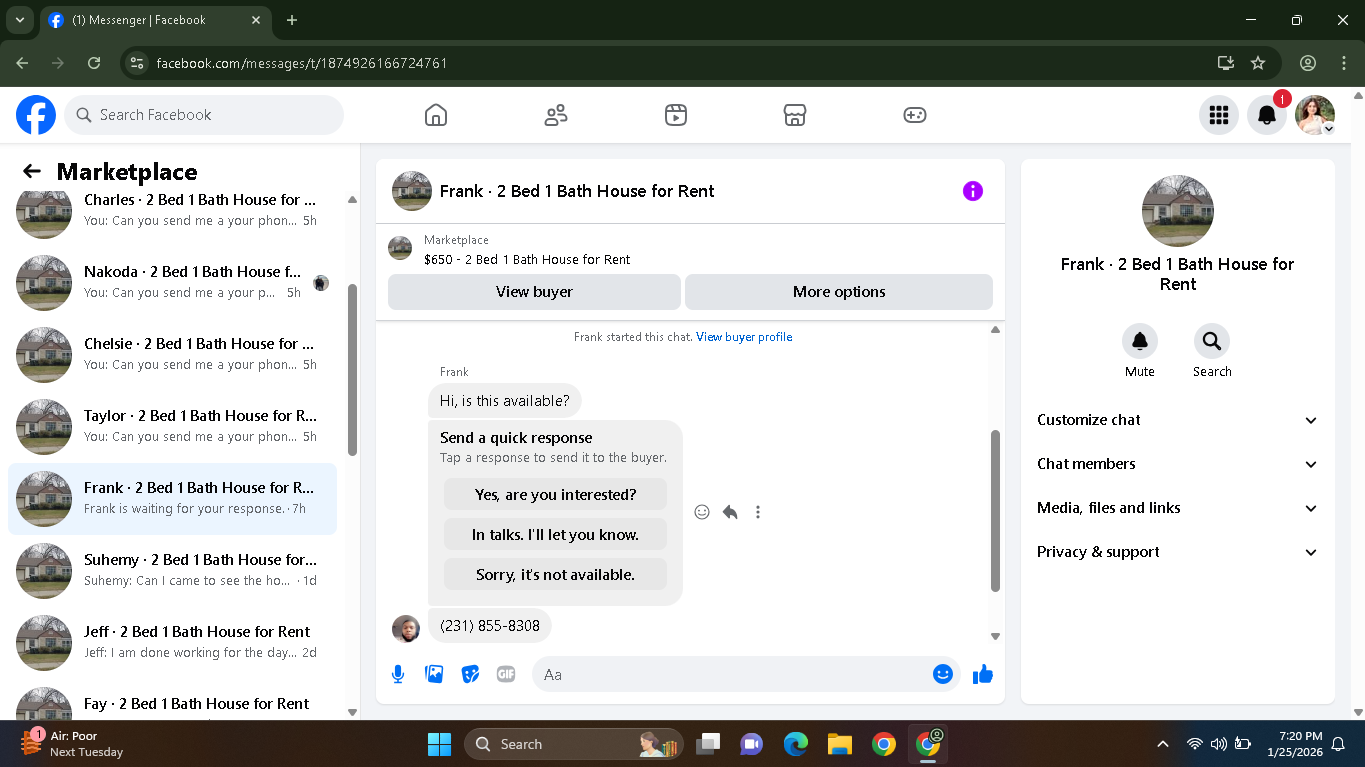Screen dimensions: 1365x767
Task: Send 'In talks. I'll let you know.' response
Action: 555,534
